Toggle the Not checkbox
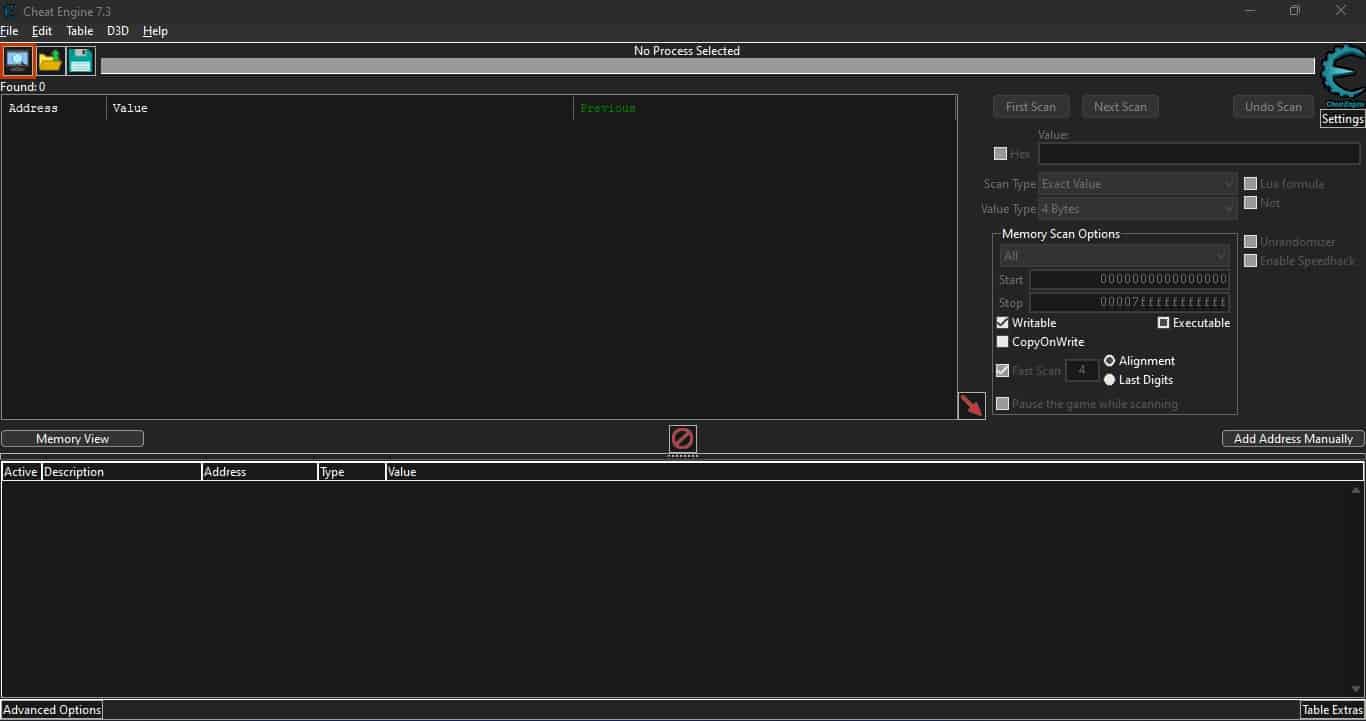Viewport: 1366px width, 721px height. tap(1250, 203)
